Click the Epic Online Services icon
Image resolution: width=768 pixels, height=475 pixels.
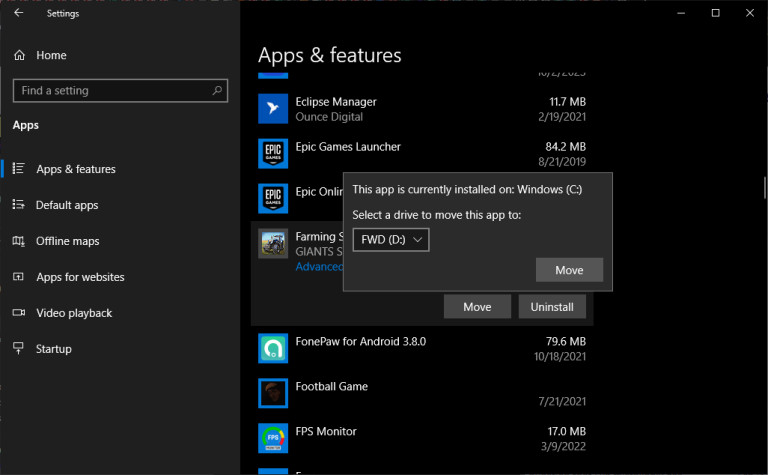coord(273,199)
